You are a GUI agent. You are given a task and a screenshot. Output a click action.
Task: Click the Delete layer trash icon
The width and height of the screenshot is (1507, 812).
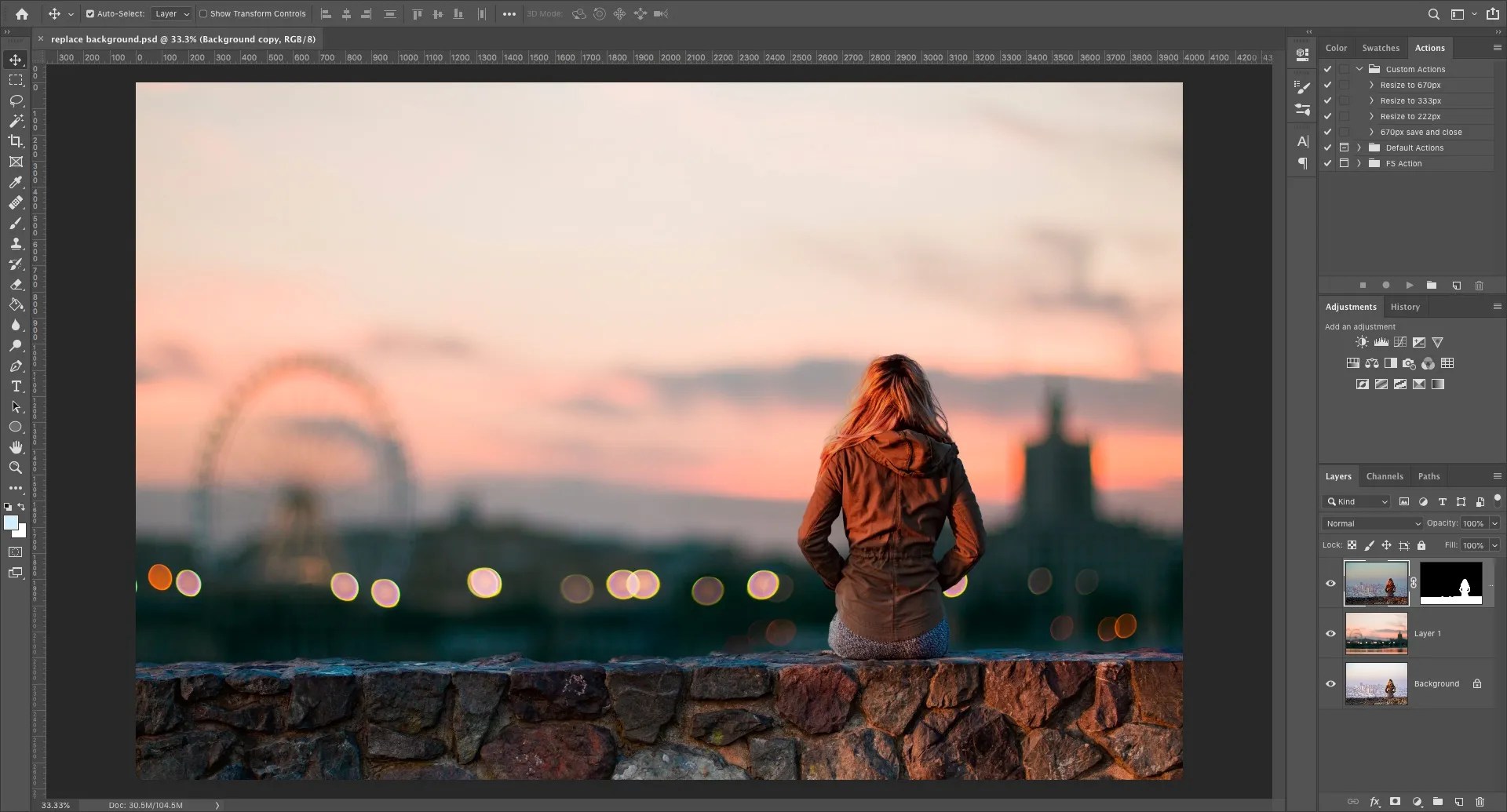1480,802
